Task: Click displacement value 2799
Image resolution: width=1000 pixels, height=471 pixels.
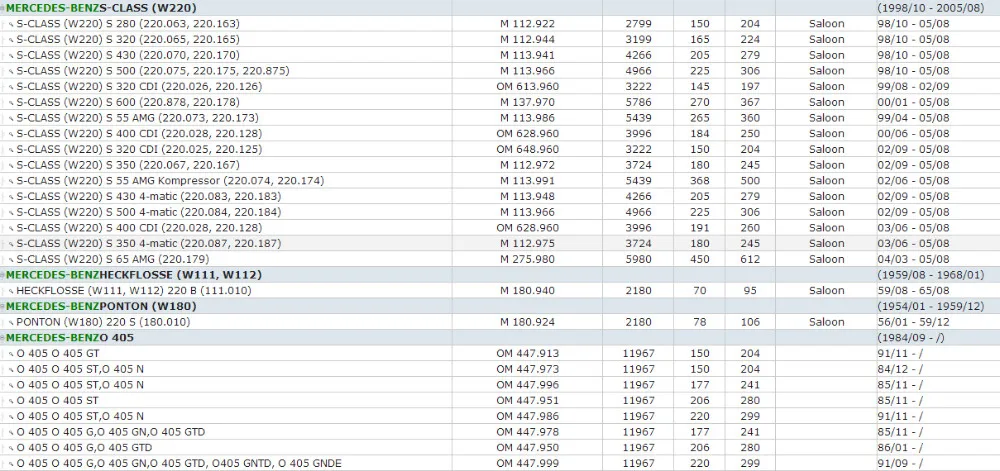Action: [x=638, y=24]
